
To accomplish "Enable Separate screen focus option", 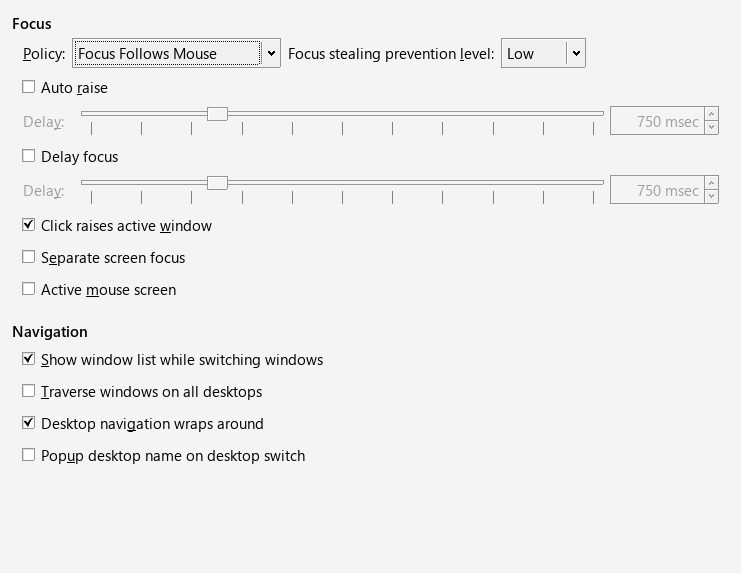I will (29, 258).
